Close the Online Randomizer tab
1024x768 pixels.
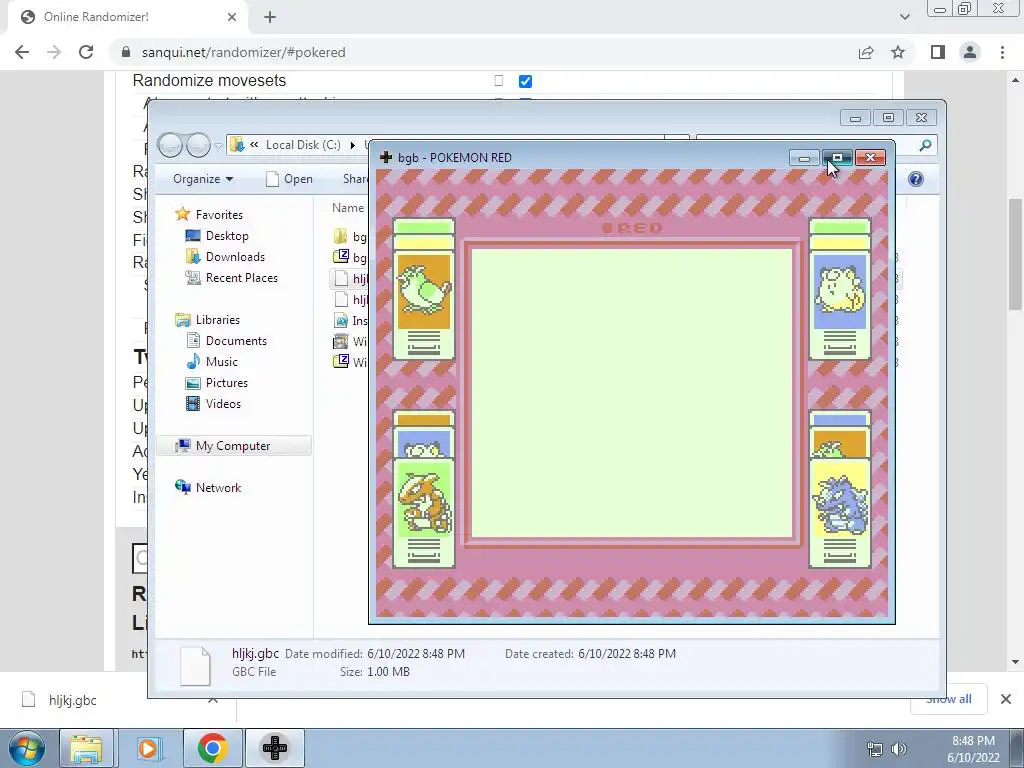[x=232, y=17]
